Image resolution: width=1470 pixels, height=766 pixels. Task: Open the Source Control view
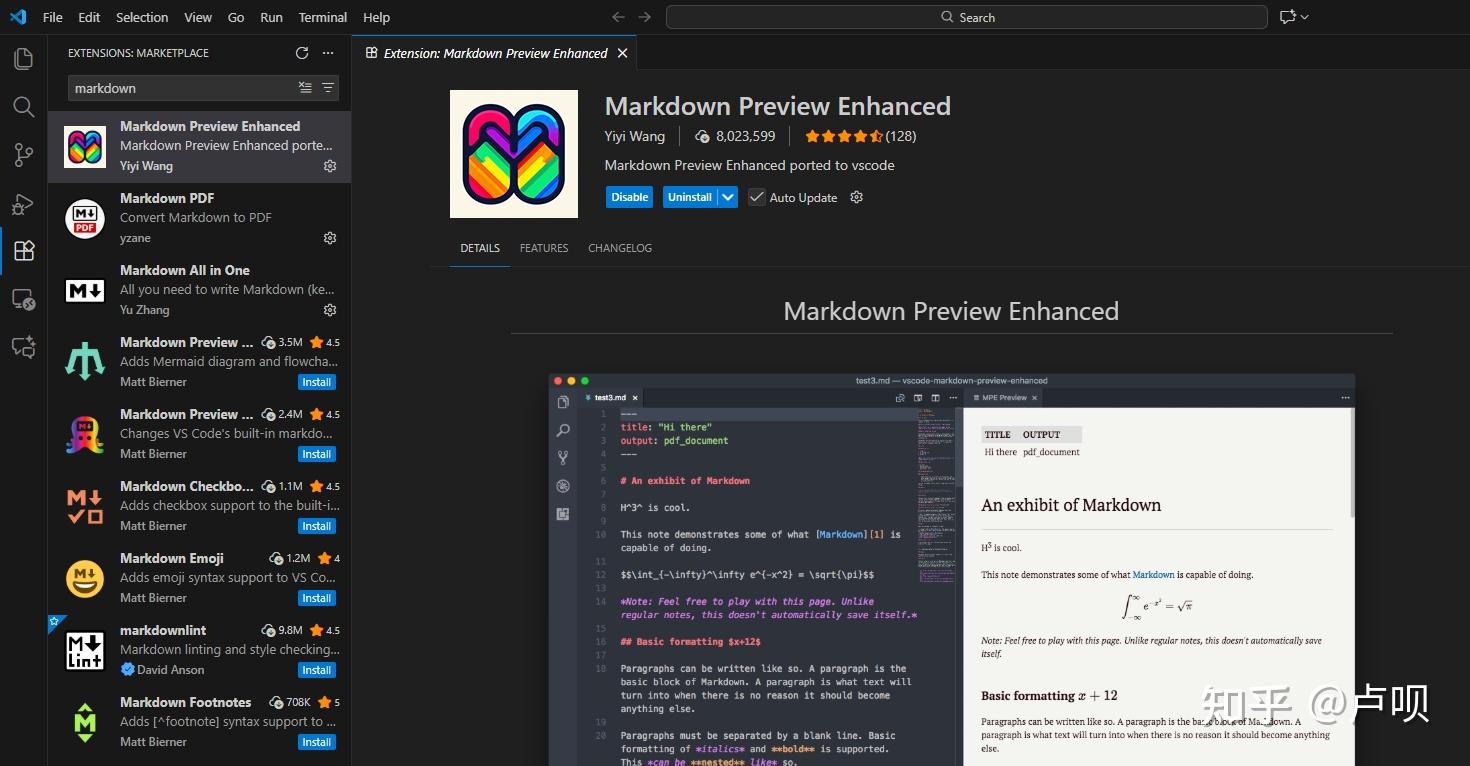click(x=23, y=154)
